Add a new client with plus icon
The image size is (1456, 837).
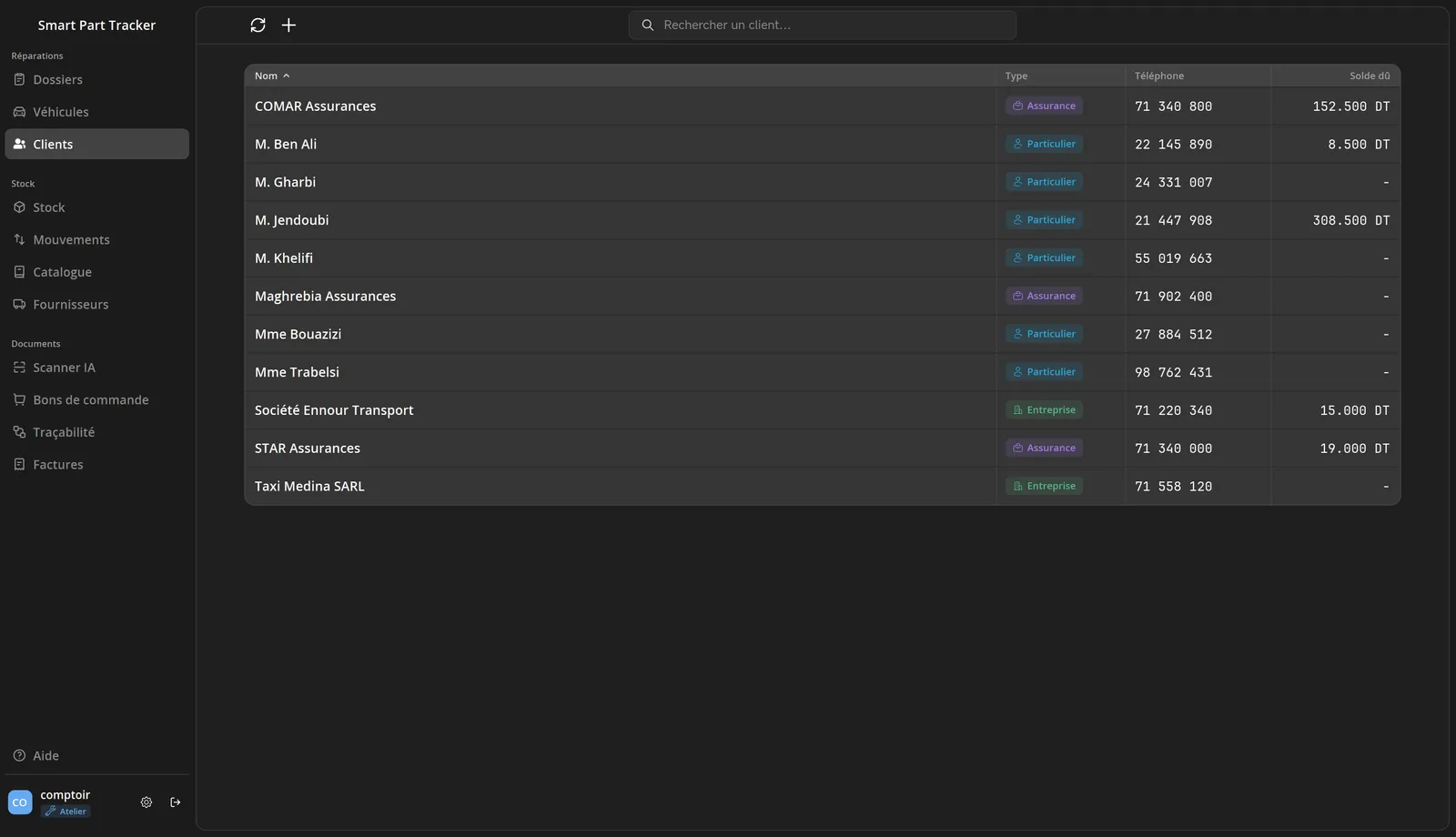288,25
